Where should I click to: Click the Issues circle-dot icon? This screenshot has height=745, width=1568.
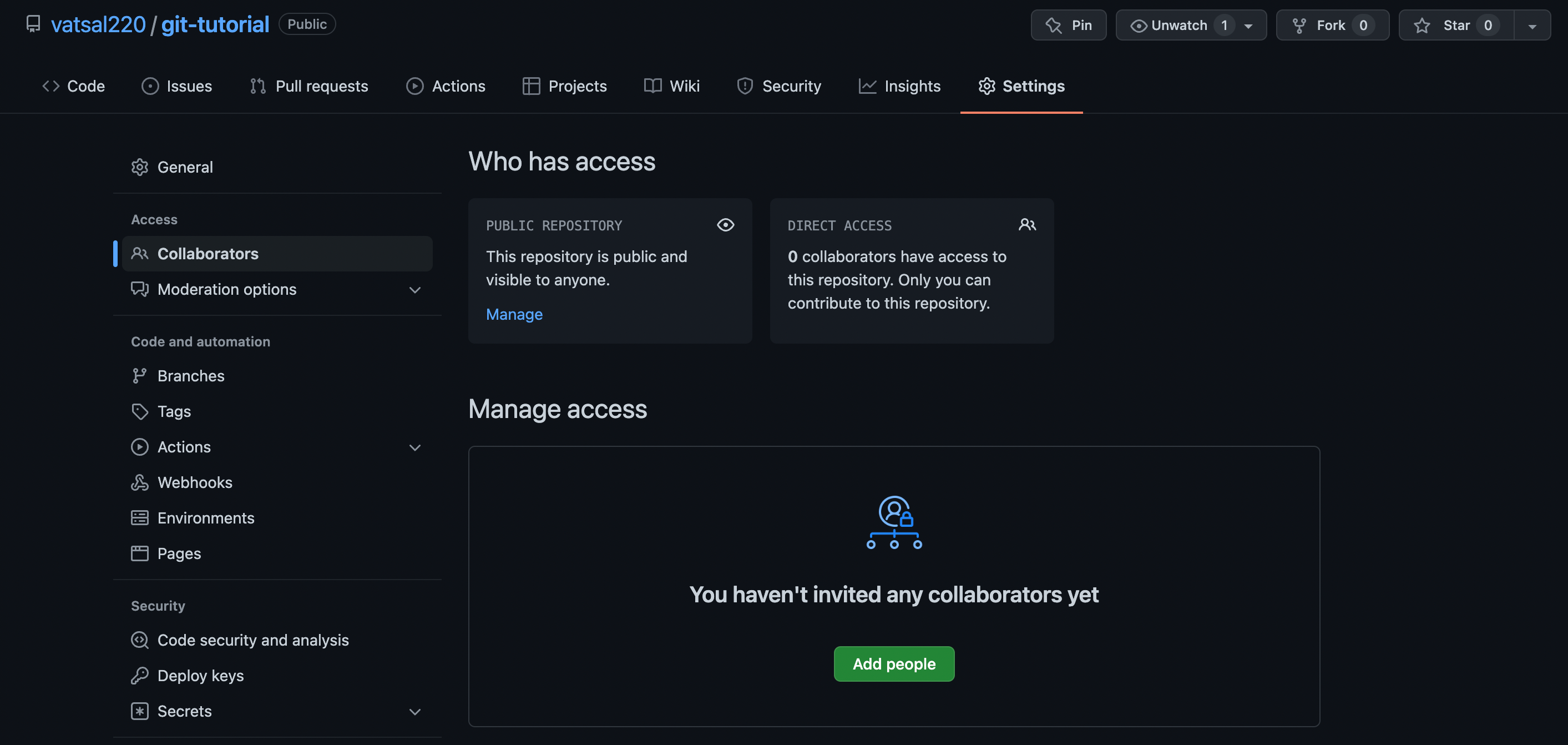coord(150,86)
